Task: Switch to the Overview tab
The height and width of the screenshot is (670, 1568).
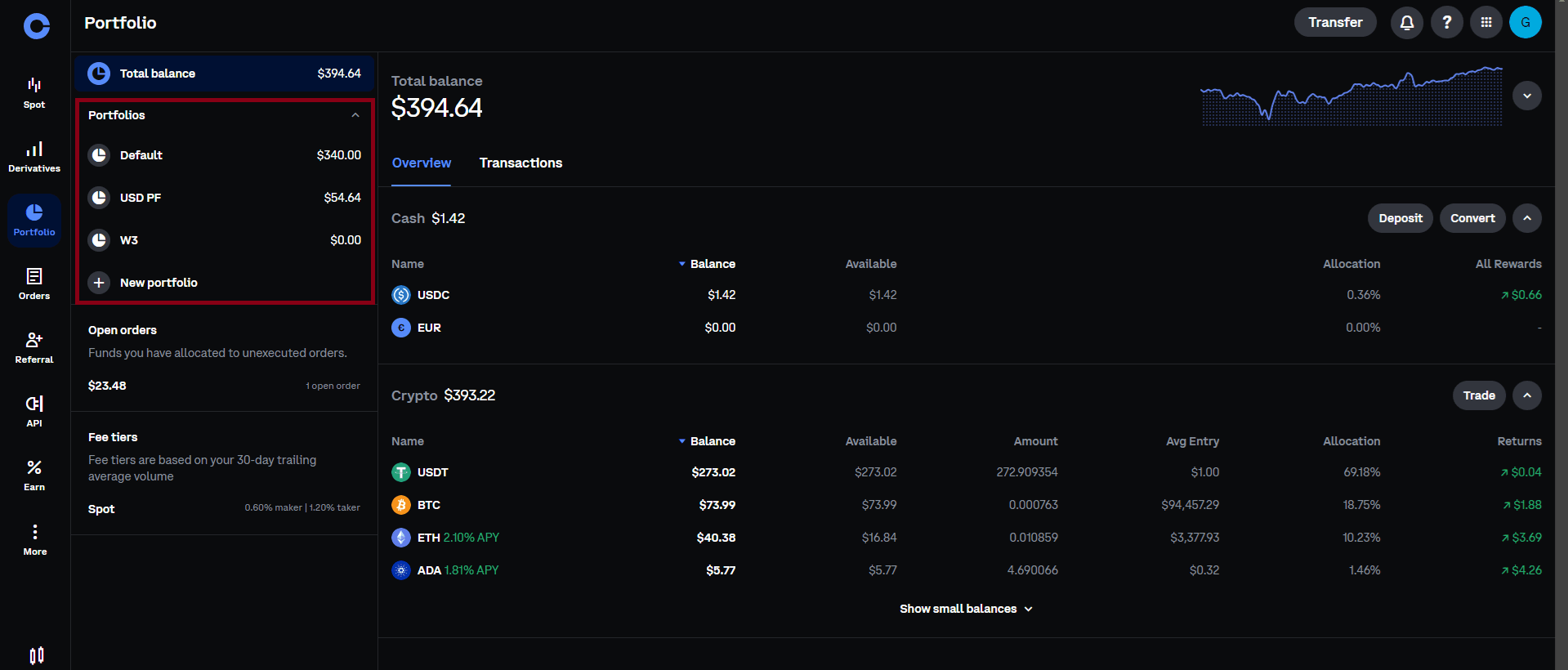Action: pyautogui.click(x=421, y=163)
